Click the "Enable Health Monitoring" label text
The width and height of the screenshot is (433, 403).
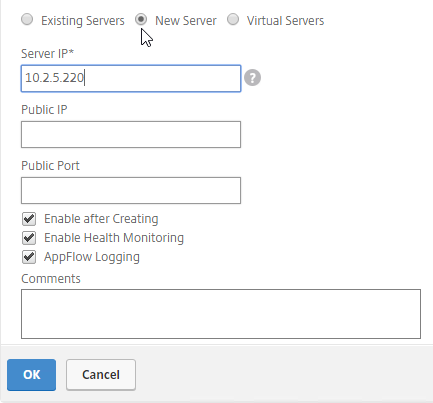click(x=114, y=238)
